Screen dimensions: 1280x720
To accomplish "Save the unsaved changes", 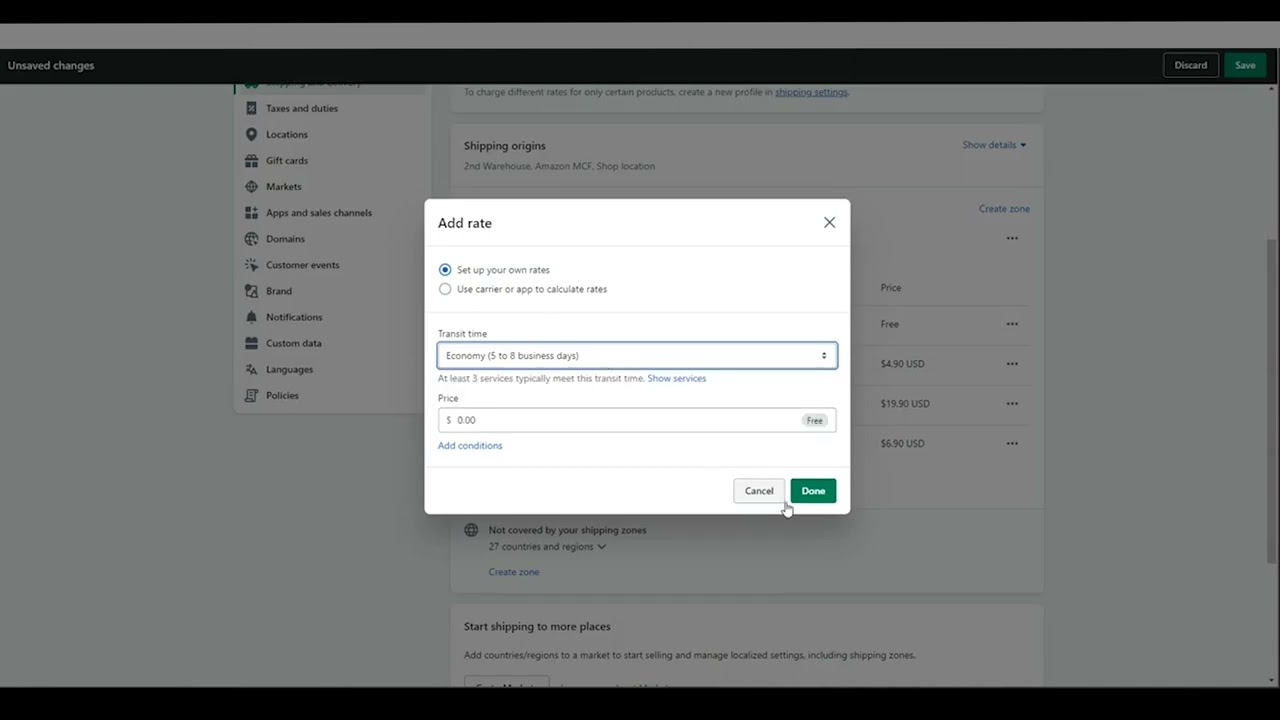I will [1245, 65].
